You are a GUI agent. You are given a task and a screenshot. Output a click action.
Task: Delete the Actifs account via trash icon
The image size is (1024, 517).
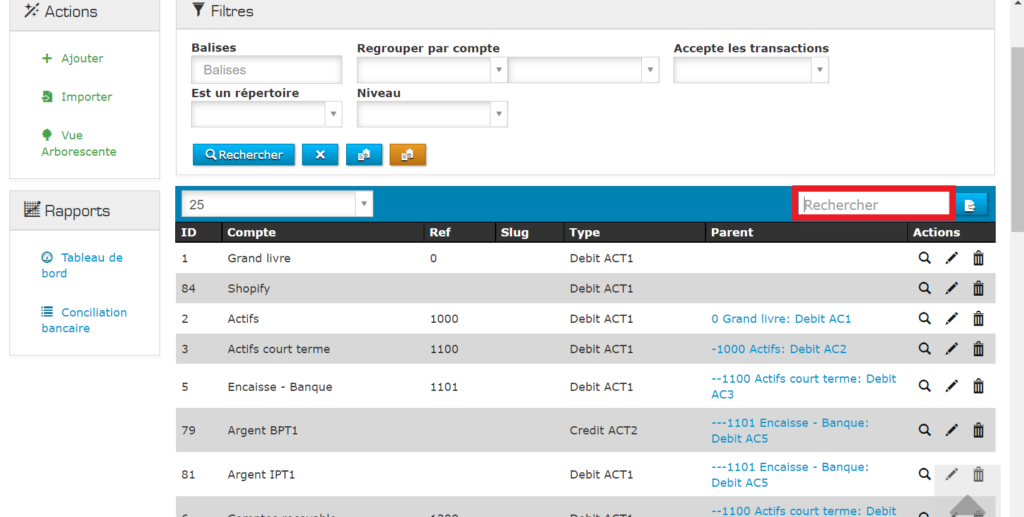tap(978, 319)
